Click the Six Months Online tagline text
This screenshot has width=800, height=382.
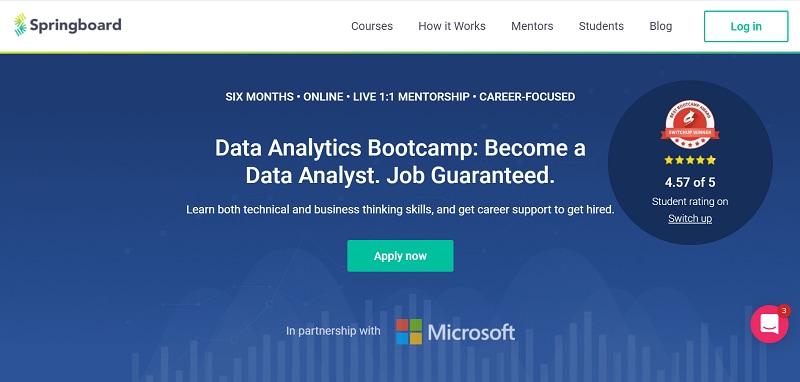(x=401, y=96)
